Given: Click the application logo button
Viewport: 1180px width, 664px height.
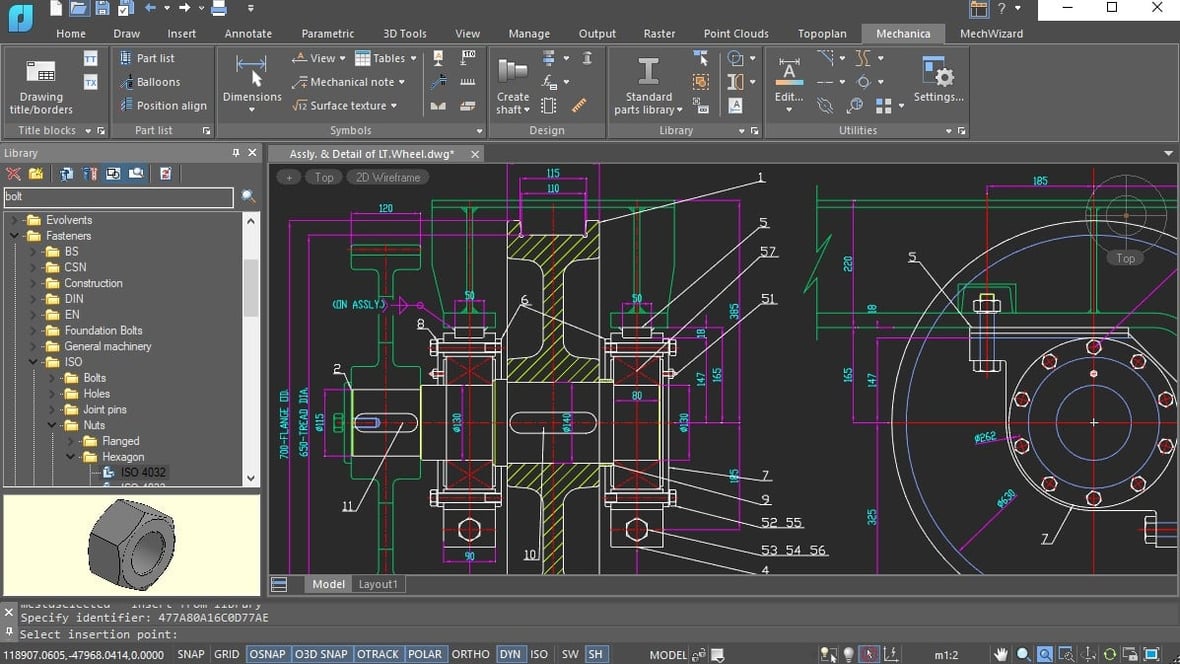Looking at the screenshot, I should [x=20, y=17].
